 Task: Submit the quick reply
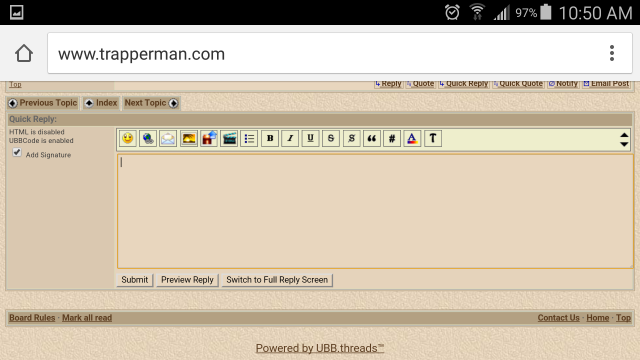135,280
